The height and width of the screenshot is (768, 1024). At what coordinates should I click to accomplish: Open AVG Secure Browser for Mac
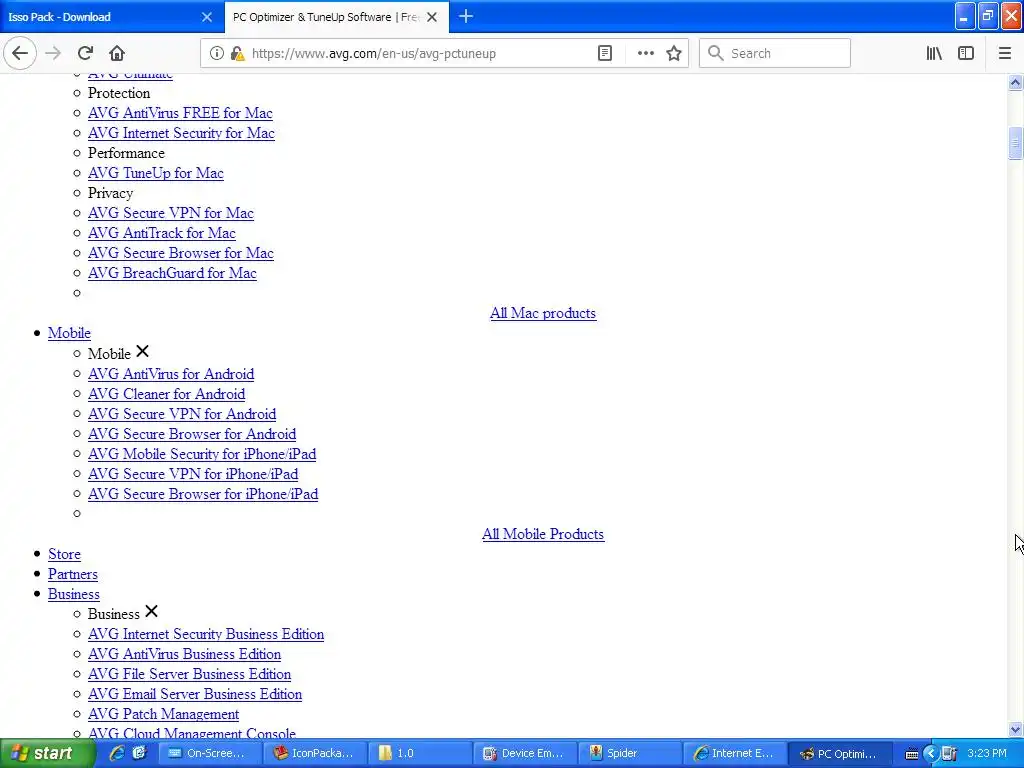click(180, 253)
